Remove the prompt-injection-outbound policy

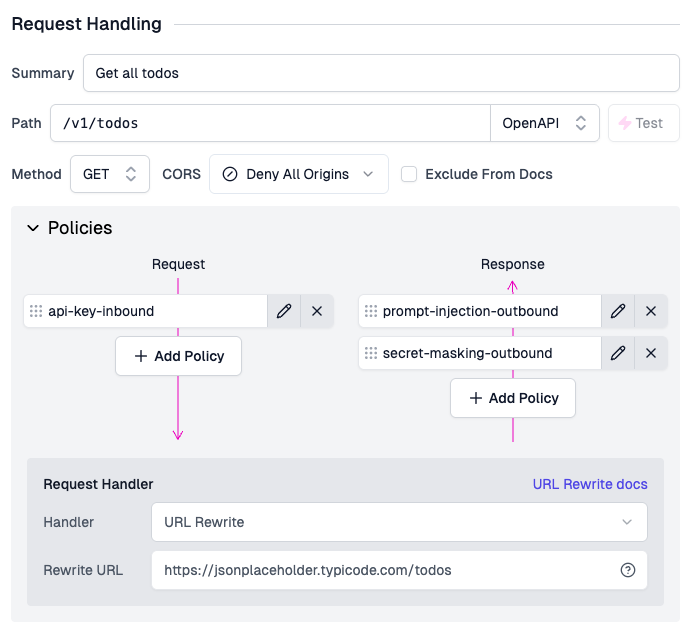click(x=651, y=311)
